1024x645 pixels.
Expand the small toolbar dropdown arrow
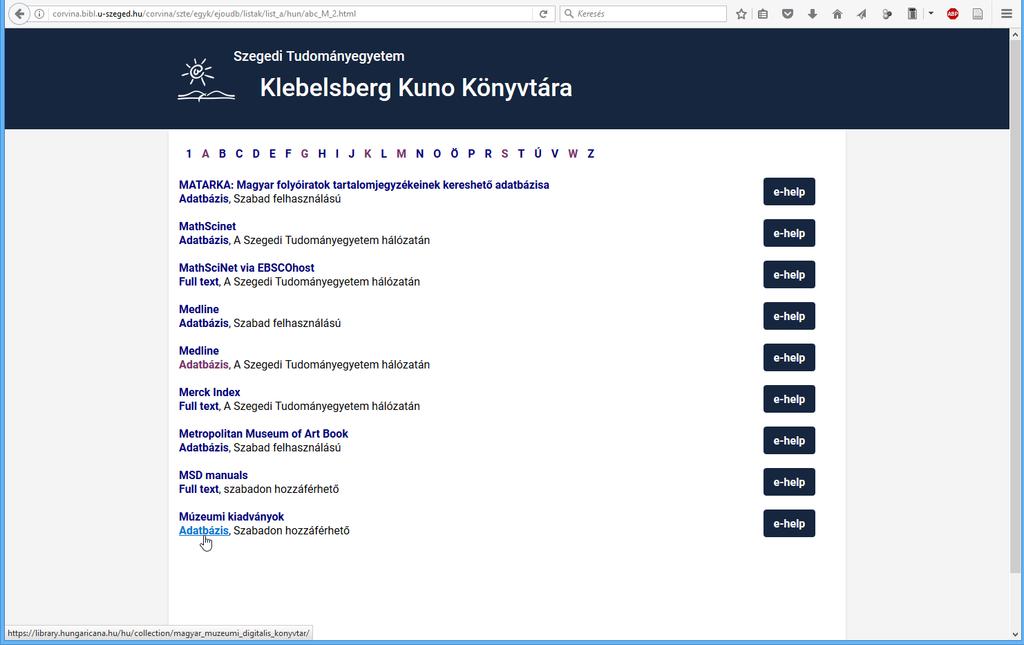pyautogui.click(x=931, y=13)
